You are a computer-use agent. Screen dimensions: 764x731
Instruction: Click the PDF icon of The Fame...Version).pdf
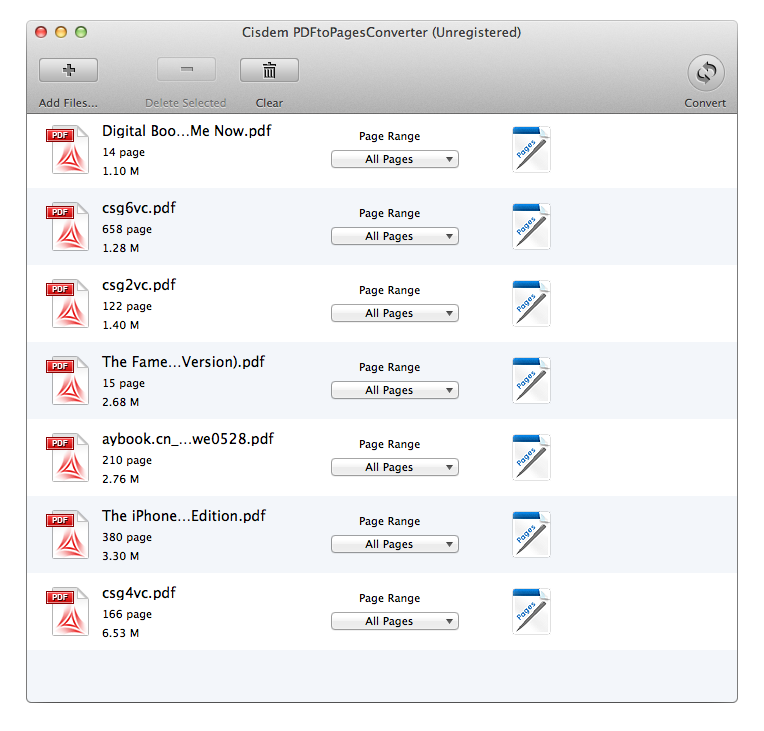pos(68,381)
